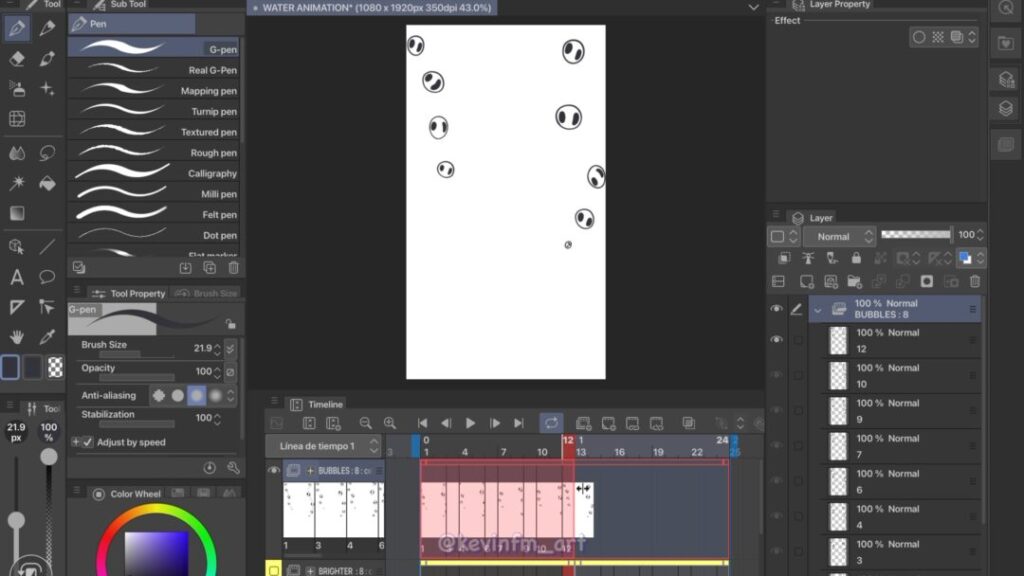This screenshot has height=576, width=1024.
Task: Switch to the WATER ANIMATION canvas tab
Action: tap(372, 8)
